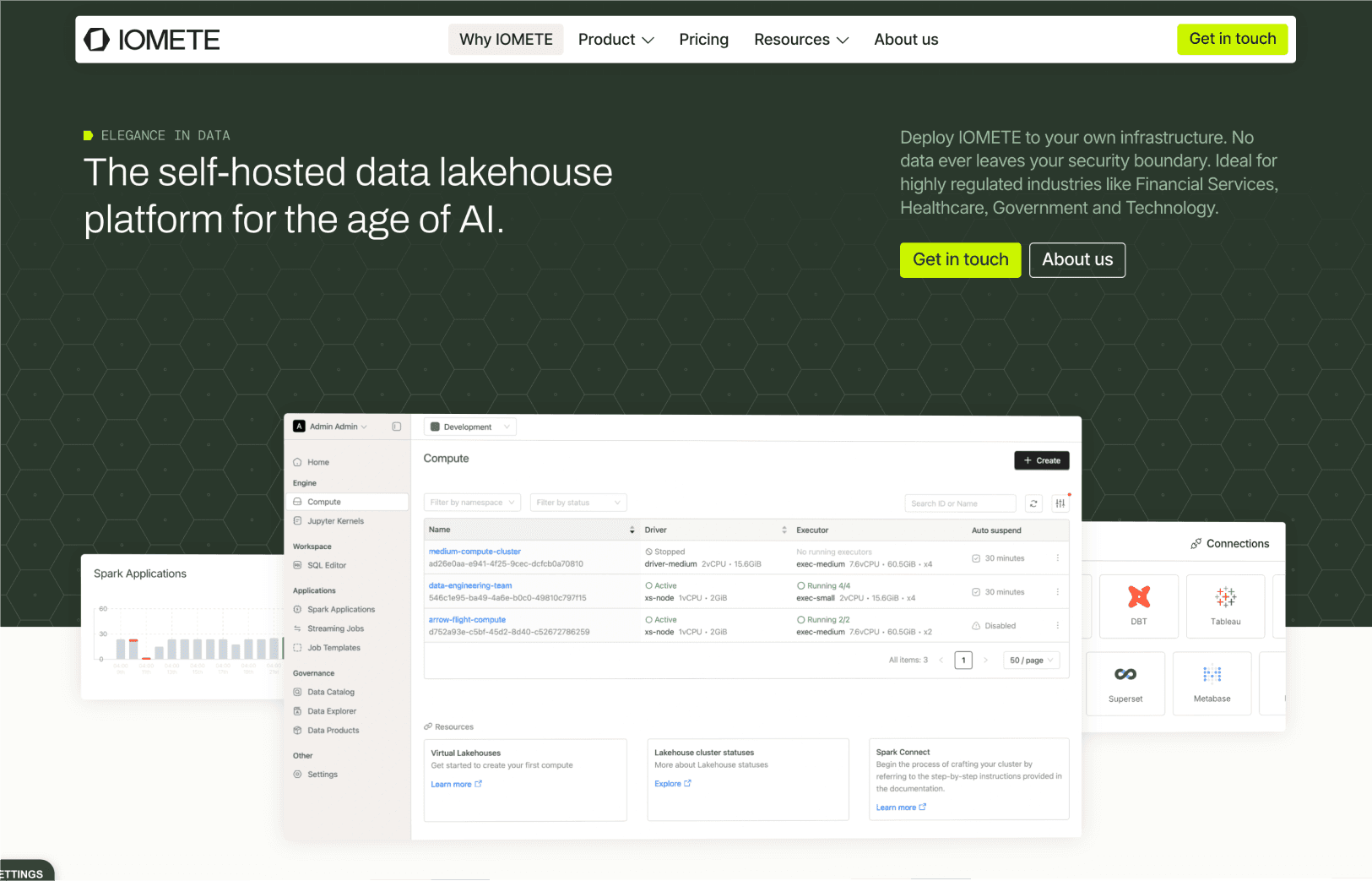Screen dimensions: 1372x881
Task: Open the data-engineering-team link
Action: point(470,585)
